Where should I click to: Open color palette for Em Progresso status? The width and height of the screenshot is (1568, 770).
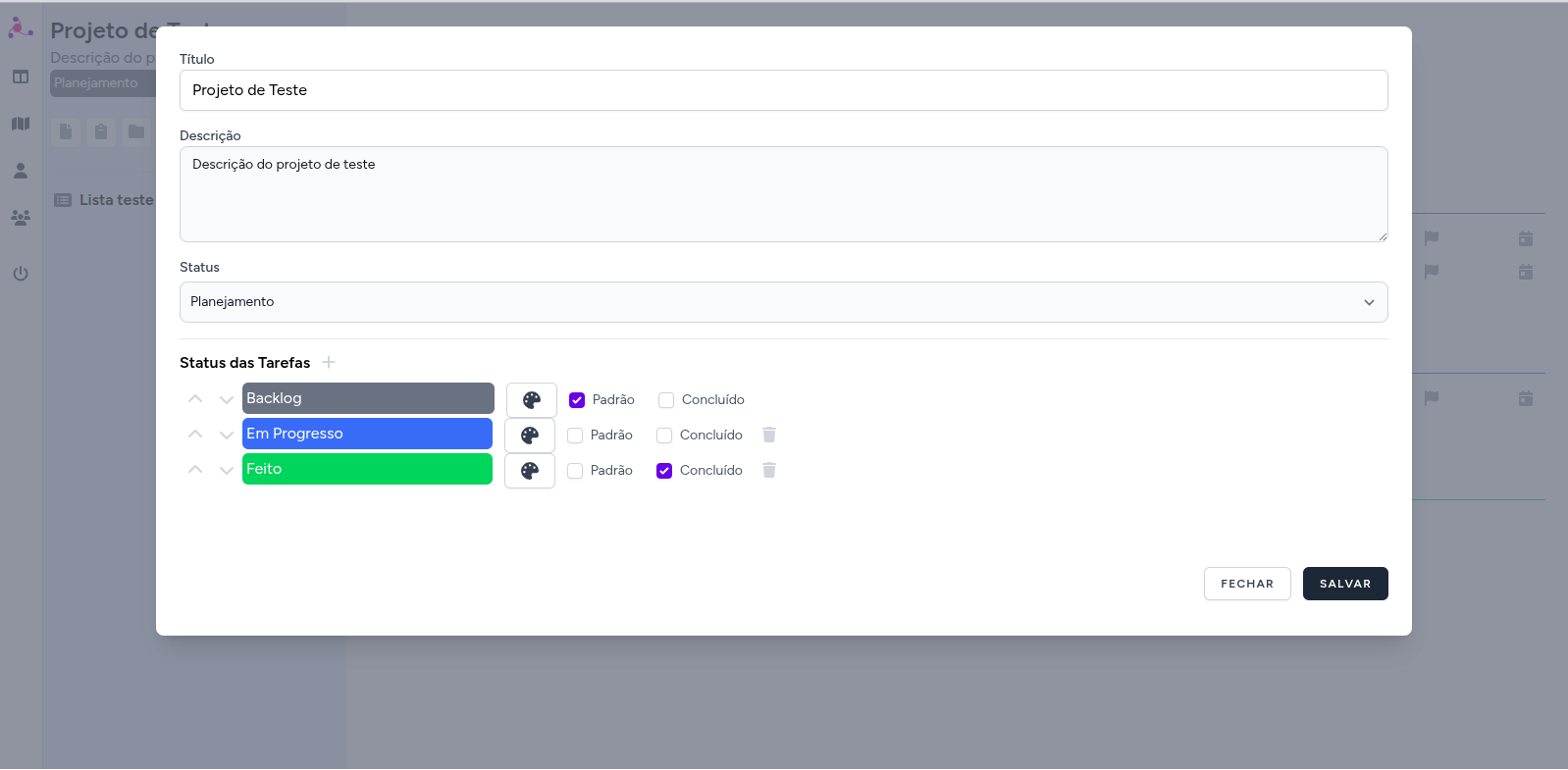point(530,436)
